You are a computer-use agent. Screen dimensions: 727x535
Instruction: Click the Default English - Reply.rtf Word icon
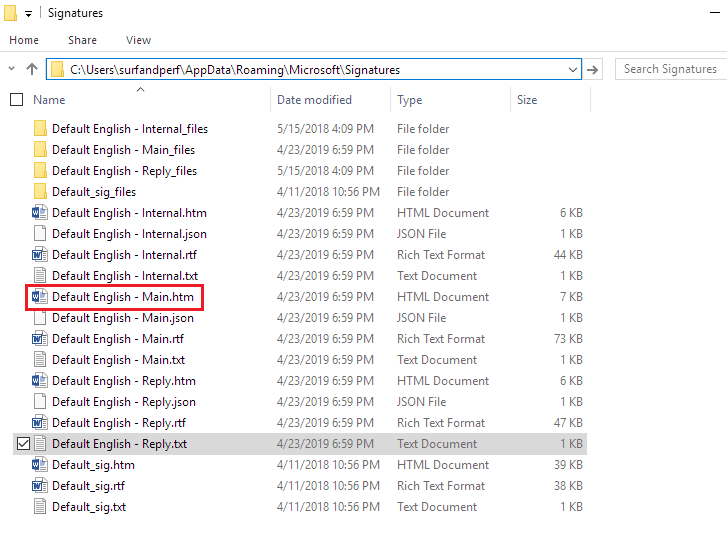[x=40, y=423]
